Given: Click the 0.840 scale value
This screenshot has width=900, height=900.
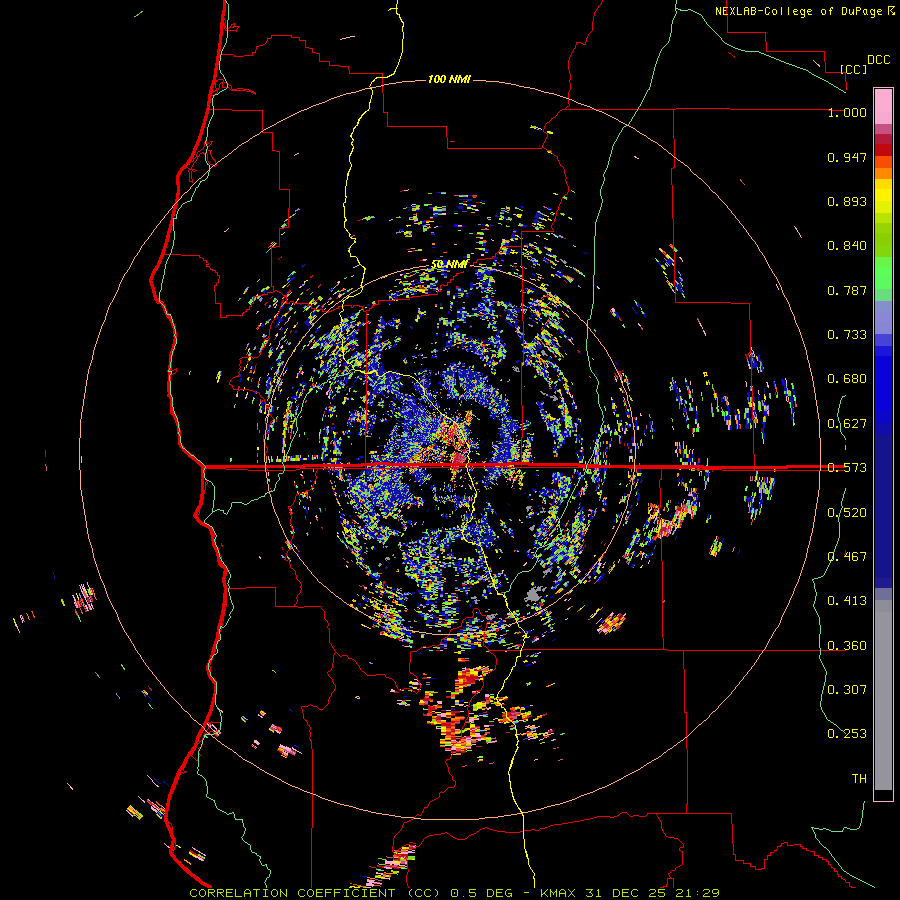Looking at the screenshot, I should (x=847, y=246).
